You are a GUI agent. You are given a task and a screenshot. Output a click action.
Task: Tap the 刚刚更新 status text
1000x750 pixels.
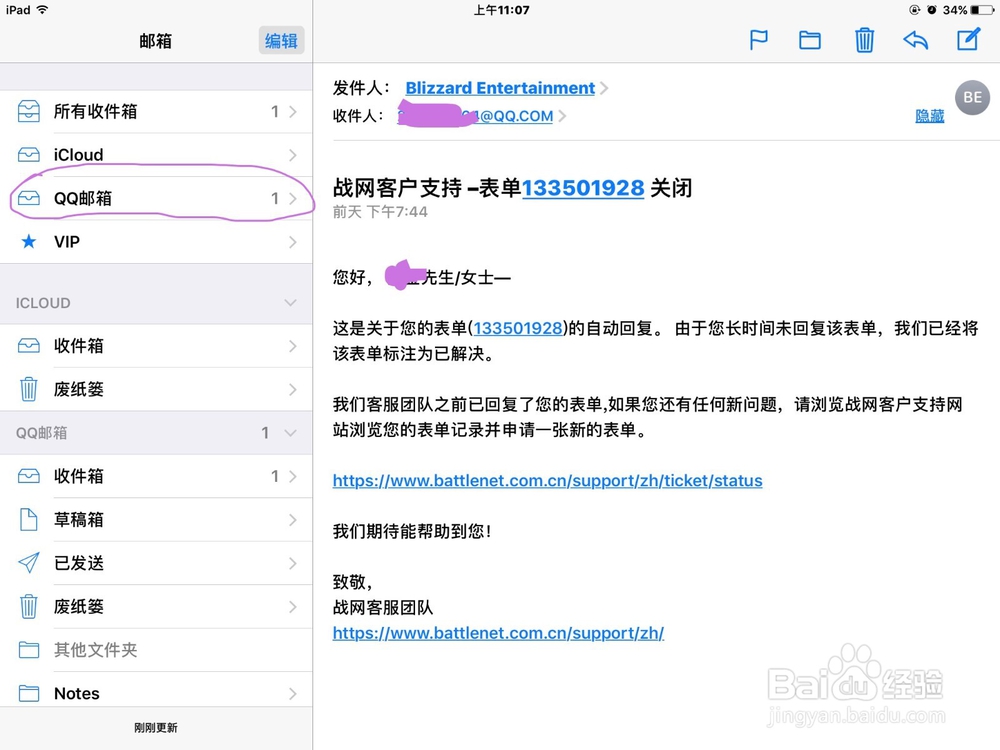156,728
